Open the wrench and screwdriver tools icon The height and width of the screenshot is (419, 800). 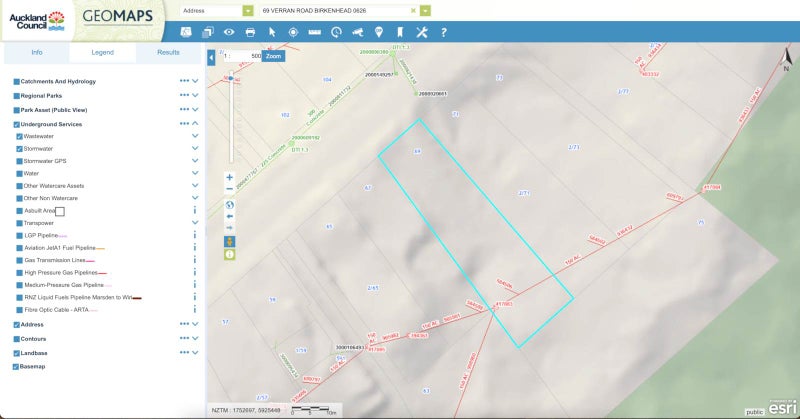pos(421,32)
